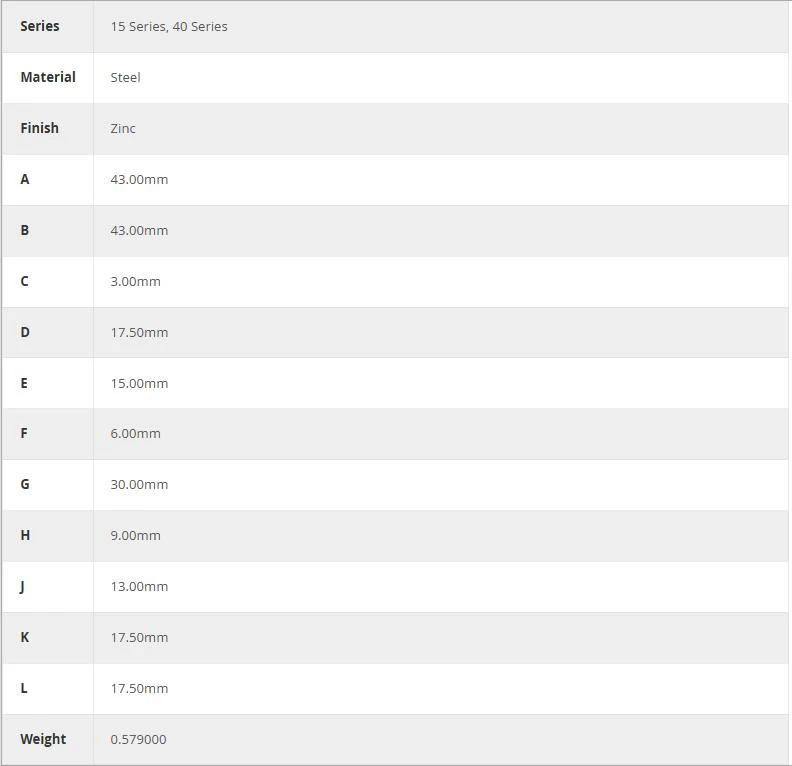
Task: Click the Weight row label
Action: click(43, 739)
